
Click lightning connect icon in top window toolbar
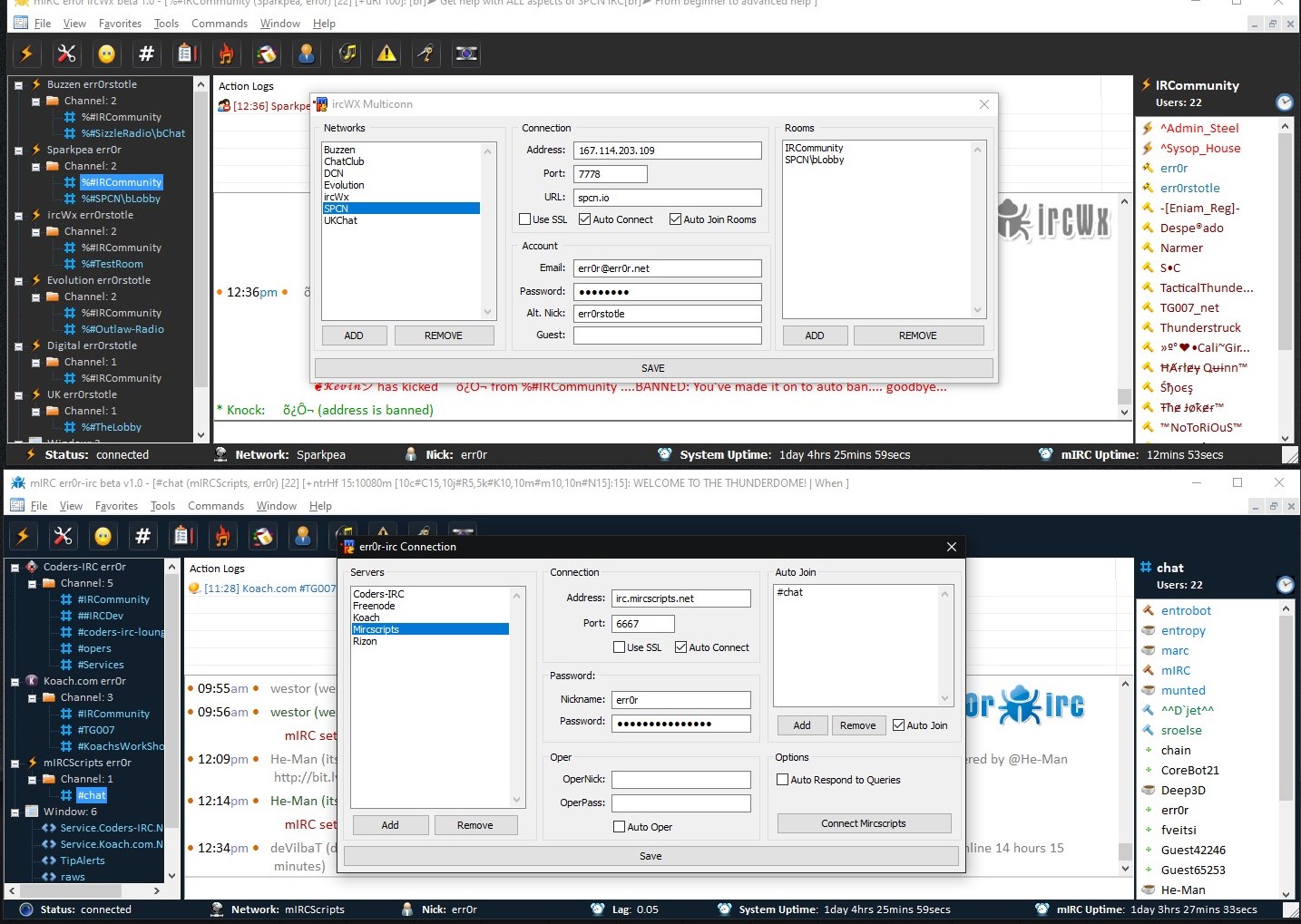click(26, 54)
